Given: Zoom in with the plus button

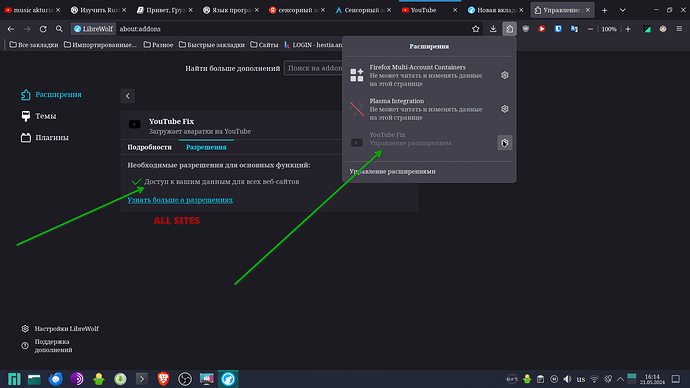Looking at the screenshot, I should (628, 29).
